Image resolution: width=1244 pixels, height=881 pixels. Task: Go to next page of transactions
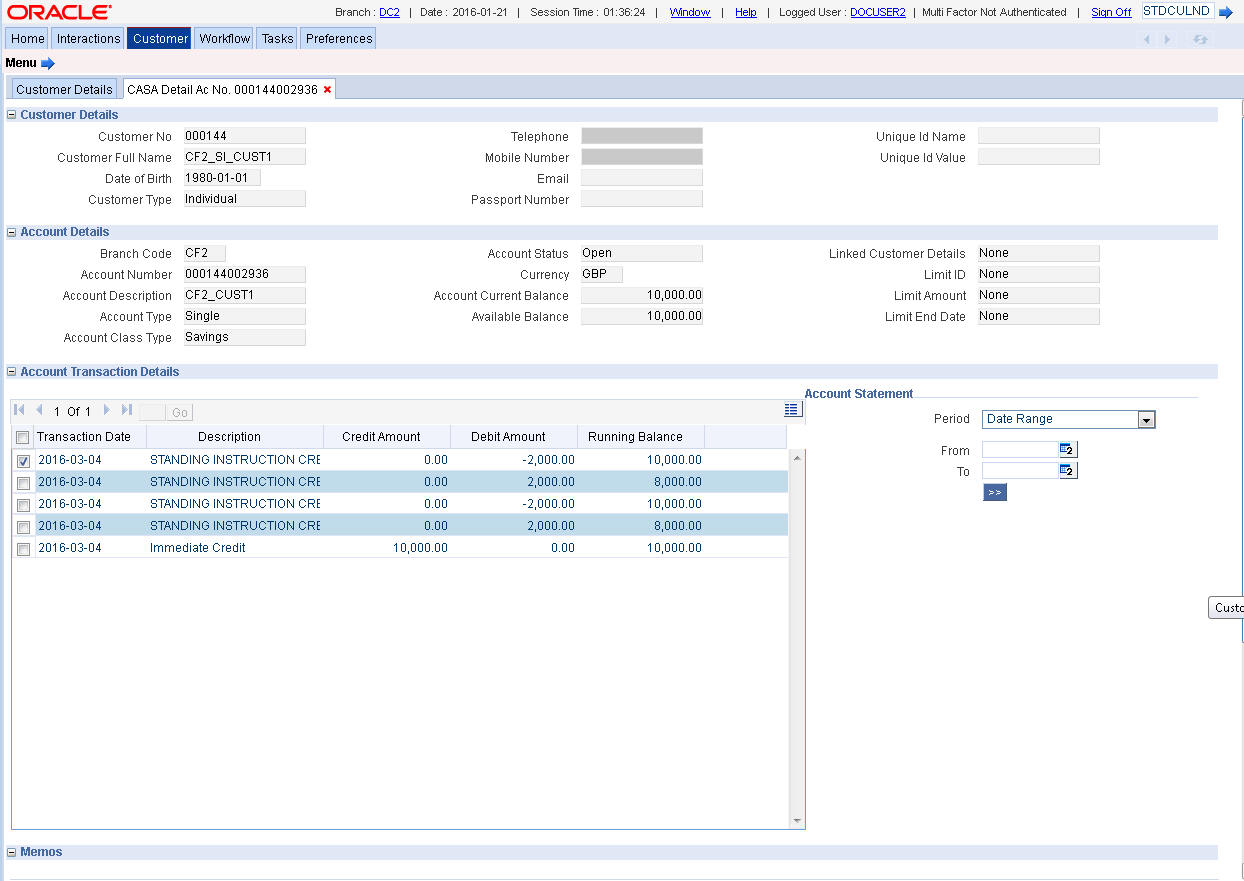pyautogui.click(x=107, y=410)
